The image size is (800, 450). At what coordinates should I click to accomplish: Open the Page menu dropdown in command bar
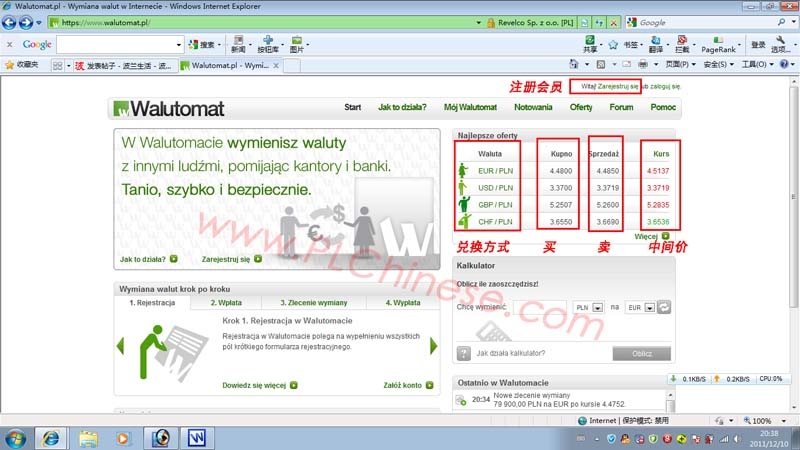(x=681, y=64)
